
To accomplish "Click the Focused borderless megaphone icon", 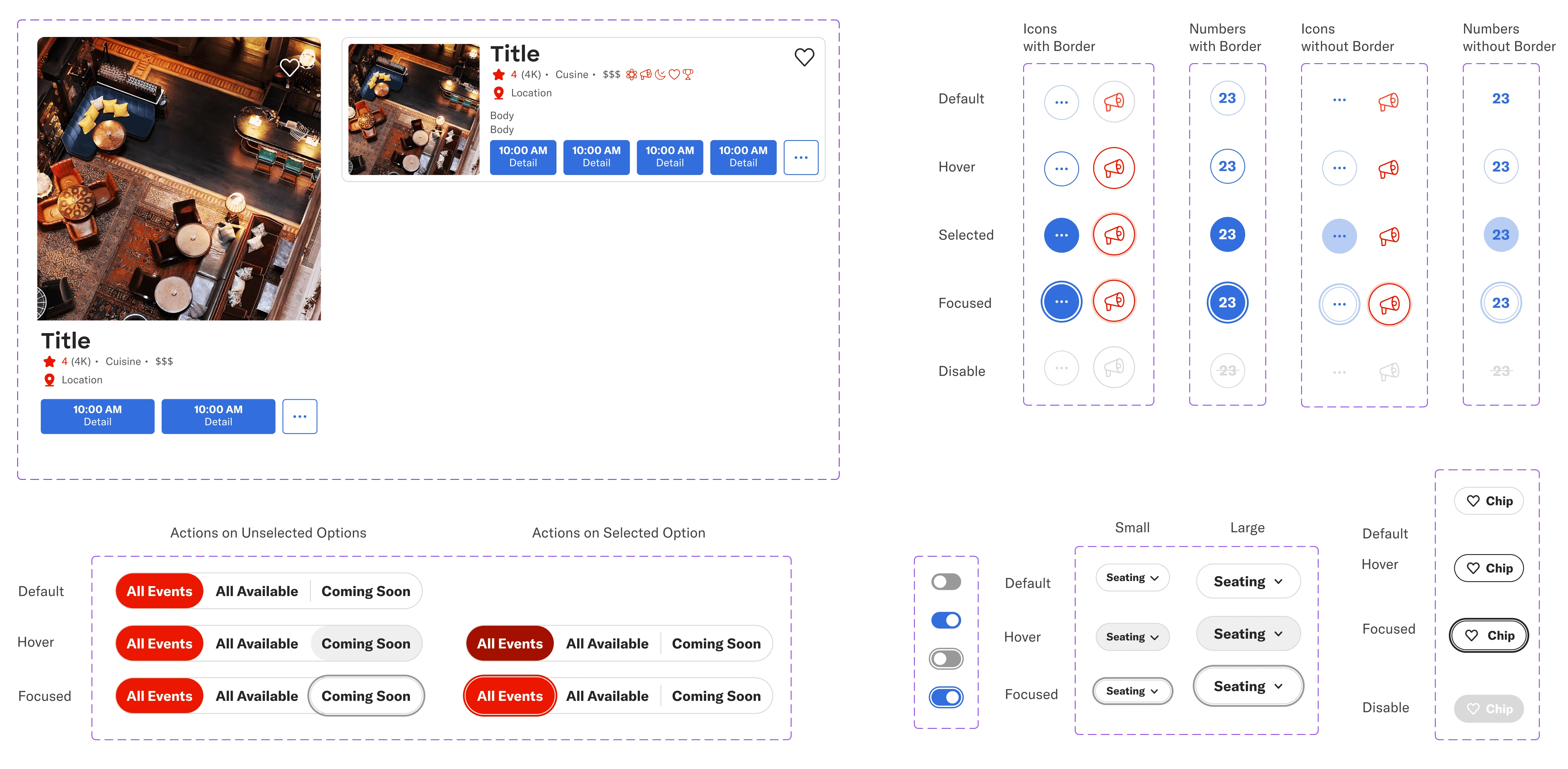I will (x=1389, y=304).
